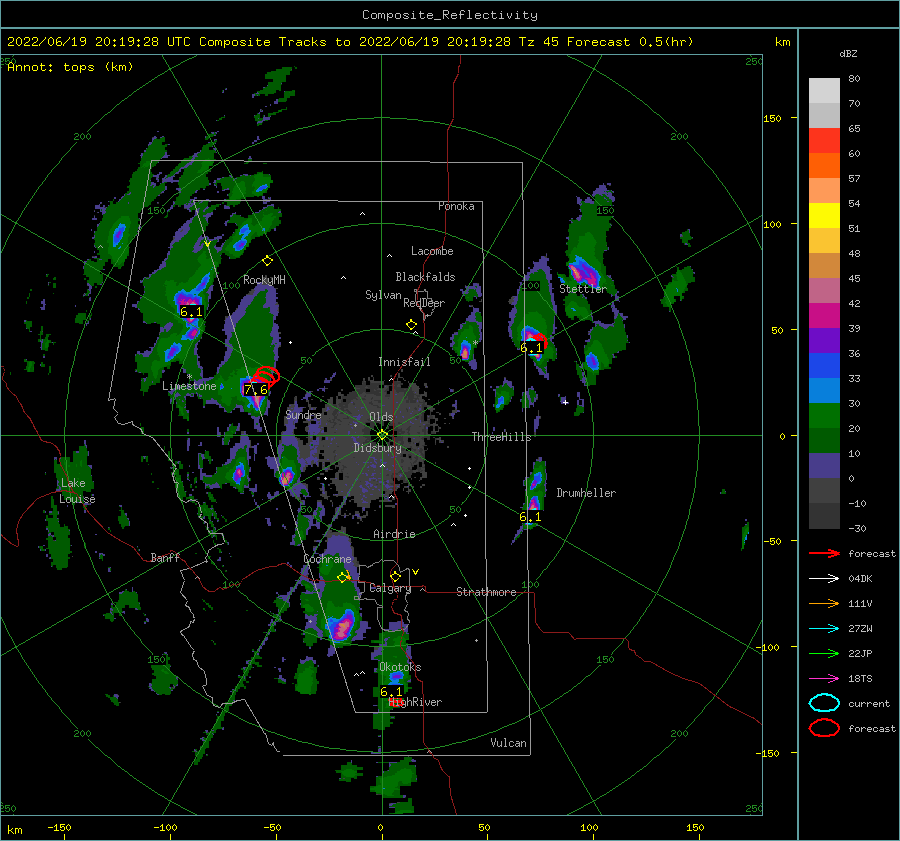Click the Okotoks town label

400,667
